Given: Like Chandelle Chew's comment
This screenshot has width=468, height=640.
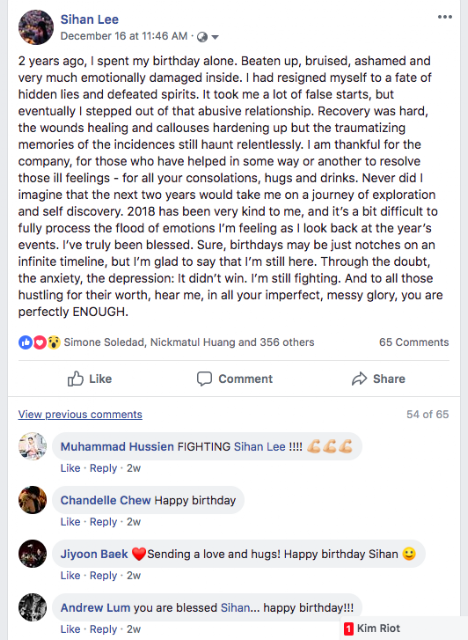Looking at the screenshot, I should 70,522.
